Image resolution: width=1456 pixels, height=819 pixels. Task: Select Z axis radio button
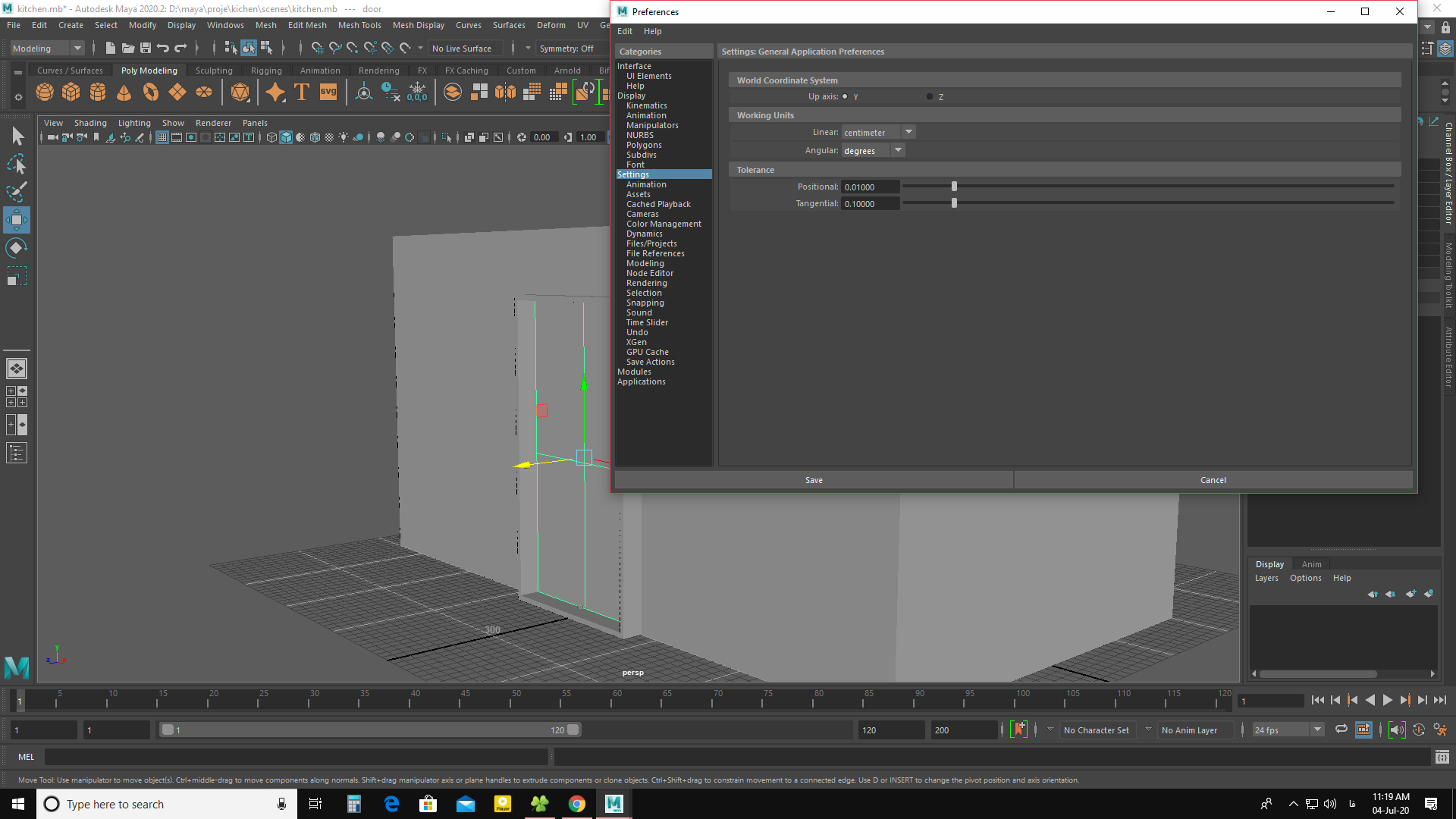tap(928, 96)
